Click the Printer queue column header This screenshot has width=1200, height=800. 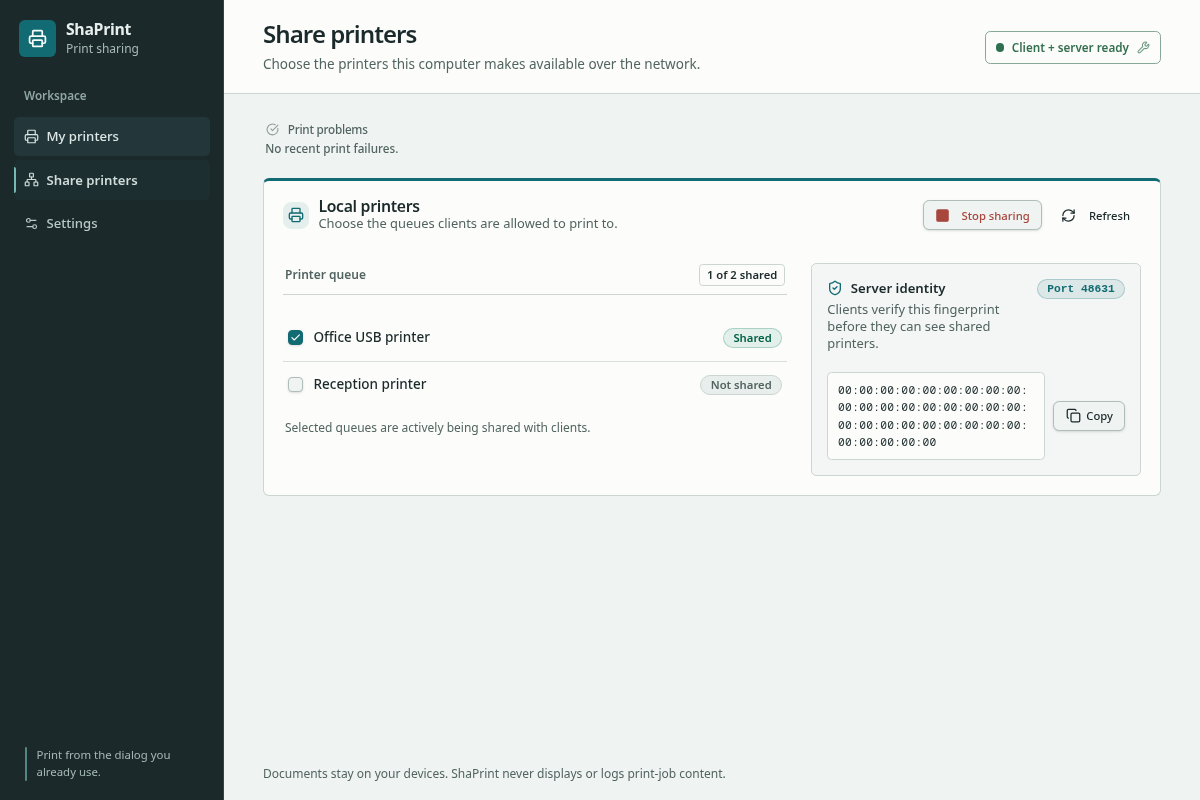325,275
